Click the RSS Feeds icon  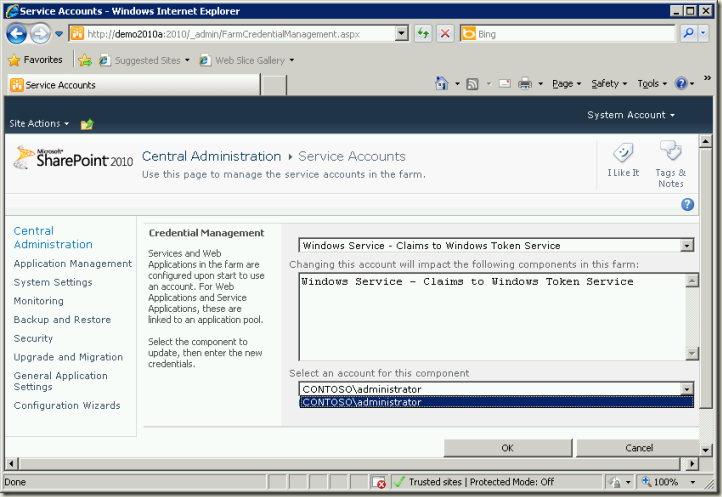pyautogui.click(x=472, y=84)
